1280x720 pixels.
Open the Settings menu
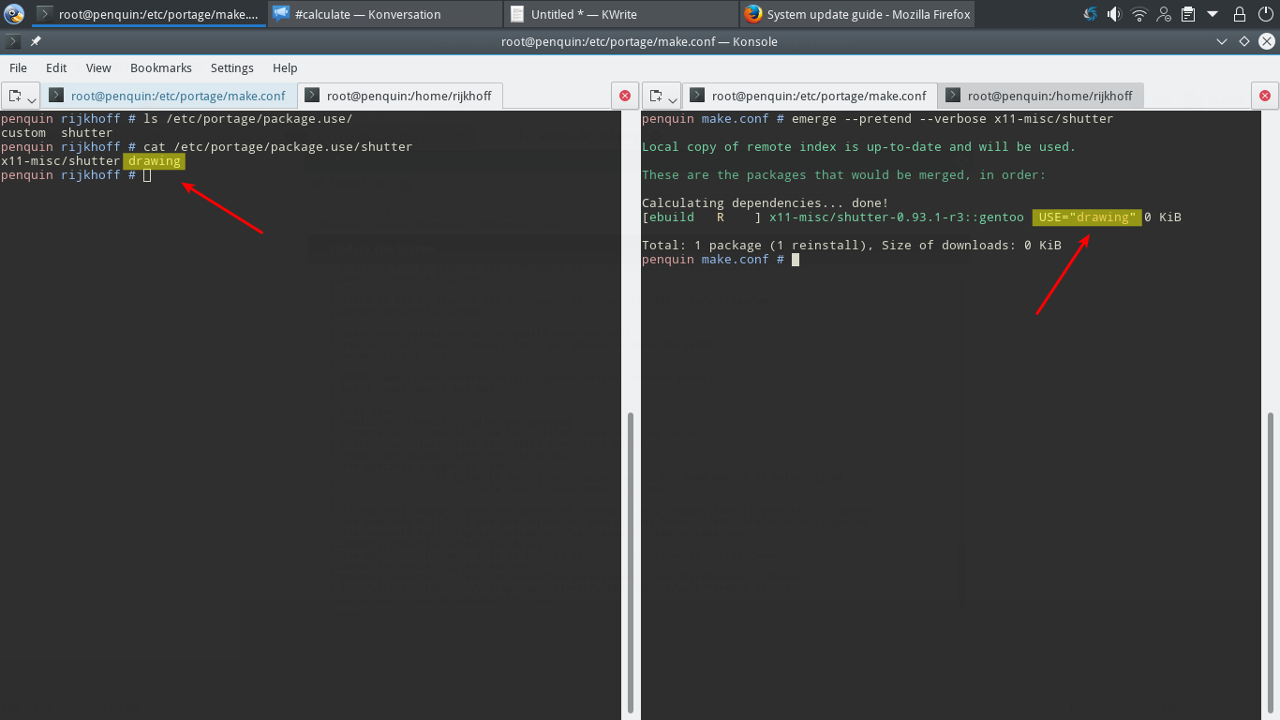232,68
